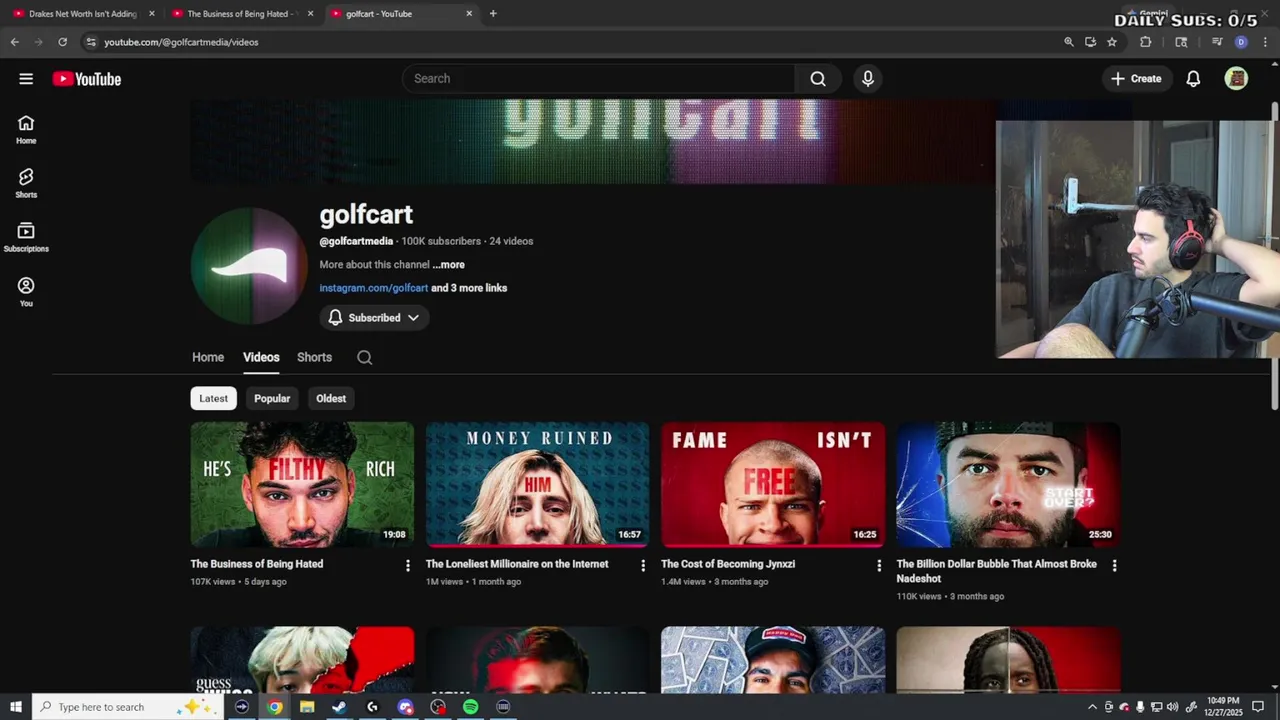The width and height of the screenshot is (1280, 720).
Task: Go back in the browser
Action: pos(14,42)
